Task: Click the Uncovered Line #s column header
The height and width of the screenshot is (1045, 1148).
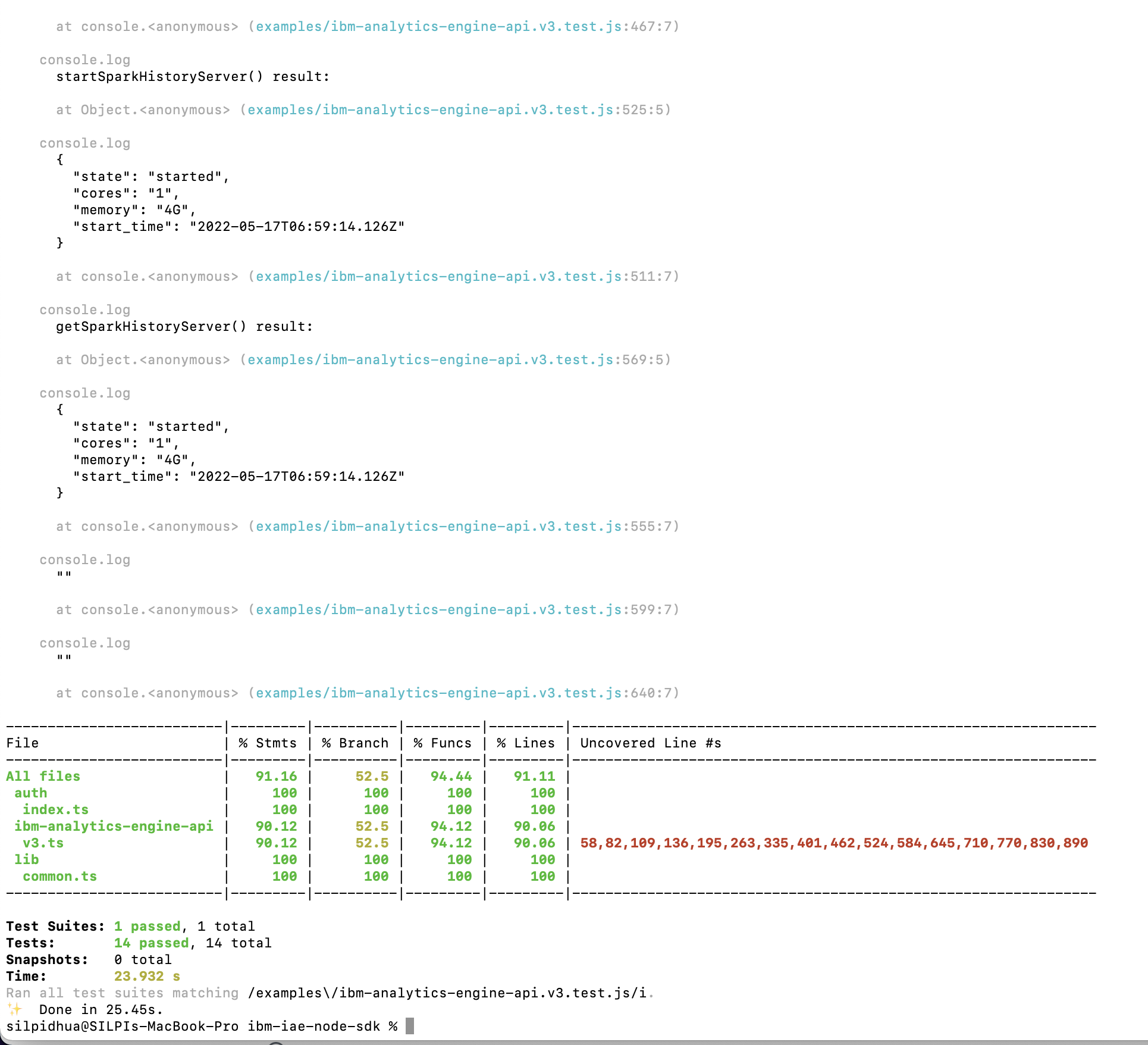Action: (x=650, y=743)
